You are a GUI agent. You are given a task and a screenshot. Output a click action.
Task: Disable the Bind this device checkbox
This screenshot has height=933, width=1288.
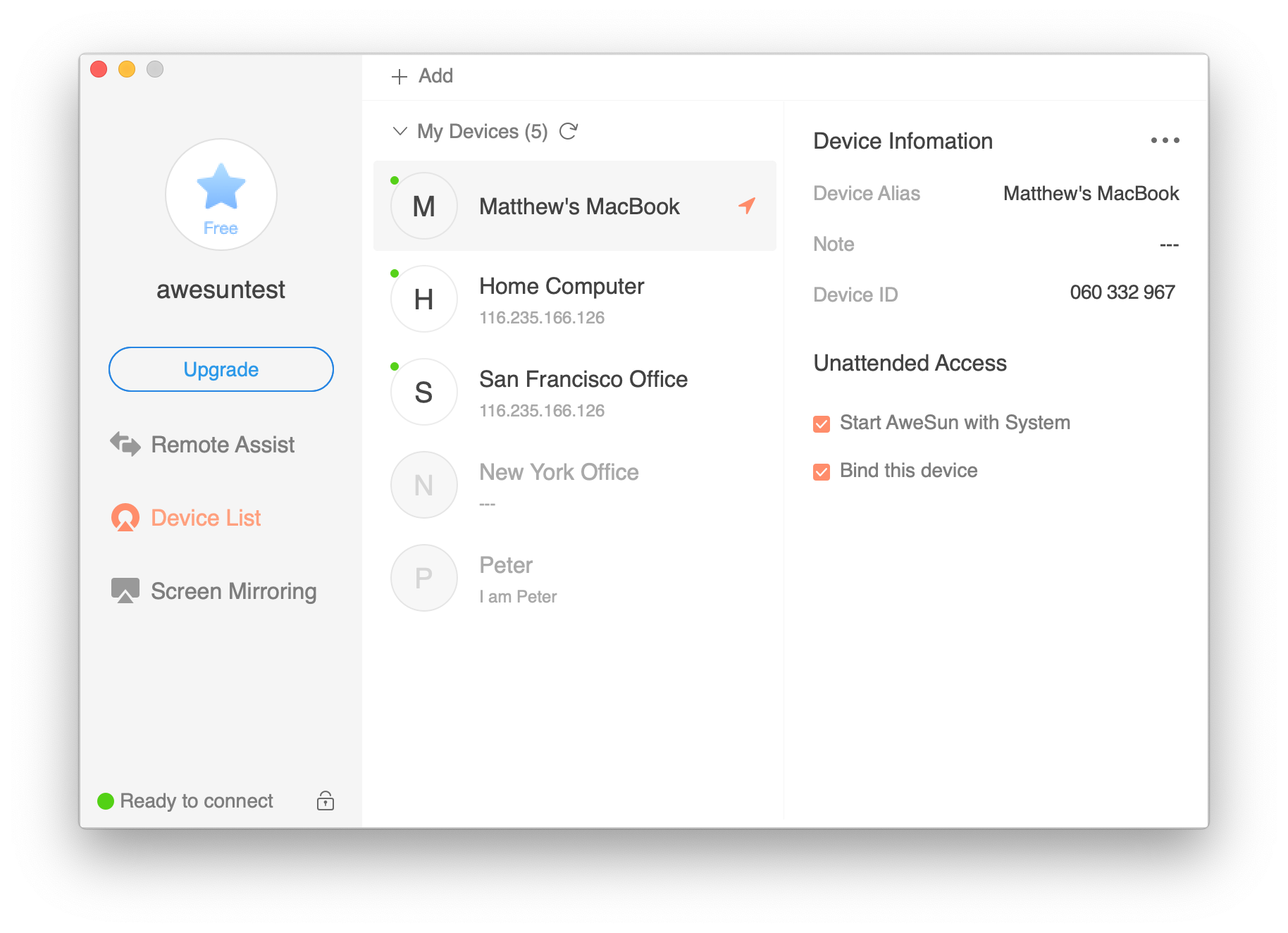pos(821,471)
